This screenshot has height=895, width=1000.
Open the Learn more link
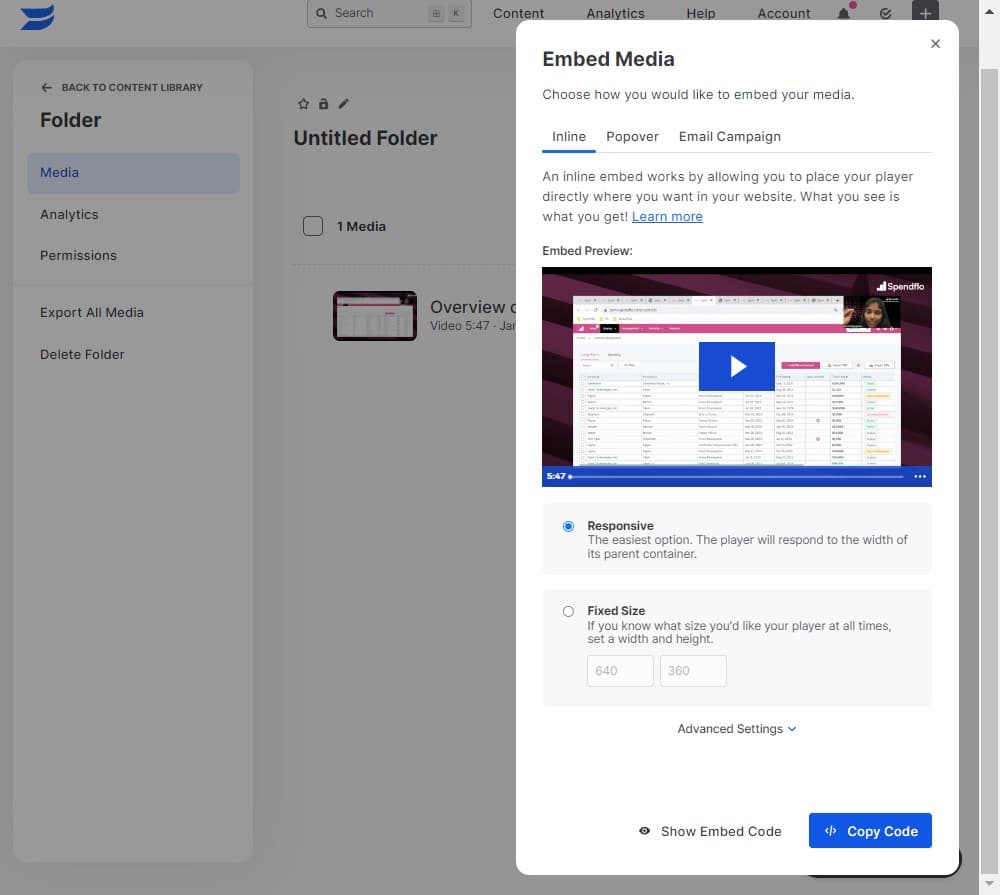[667, 216]
